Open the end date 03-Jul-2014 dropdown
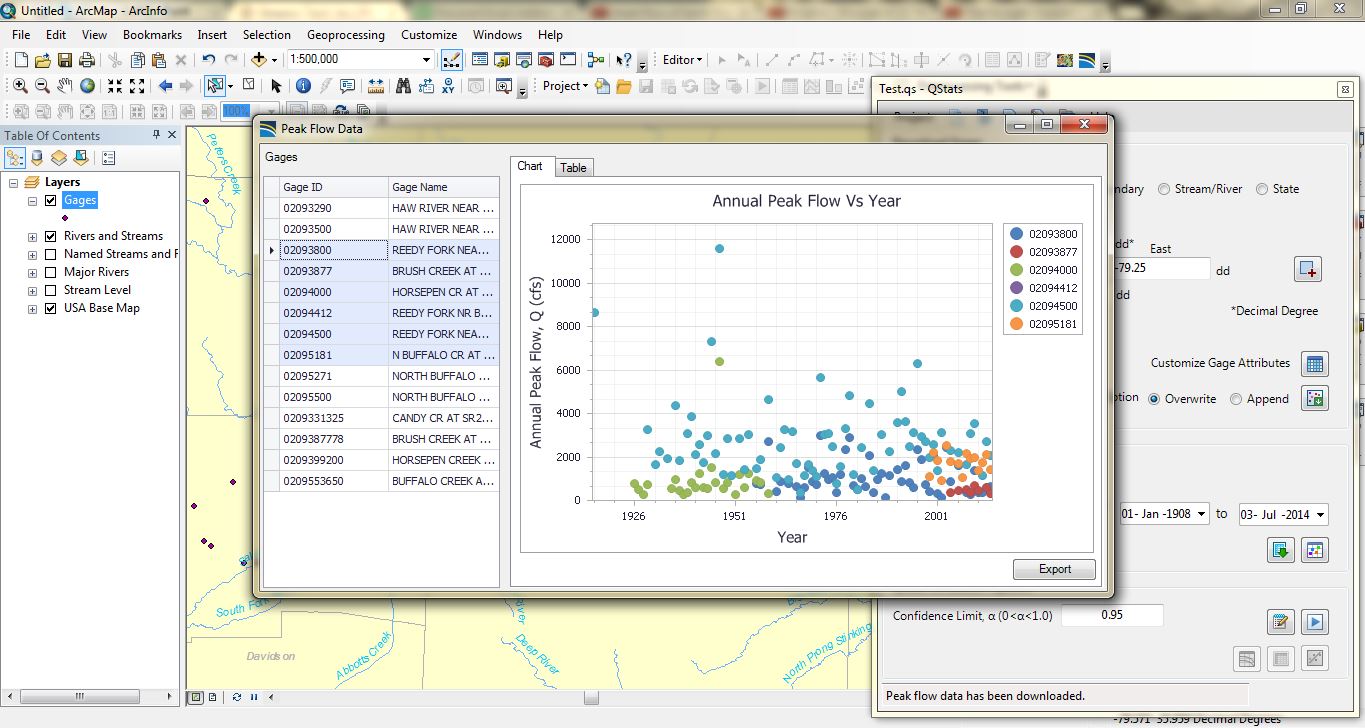The width and height of the screenshot is (1365, 728). tap(1321, 515)
